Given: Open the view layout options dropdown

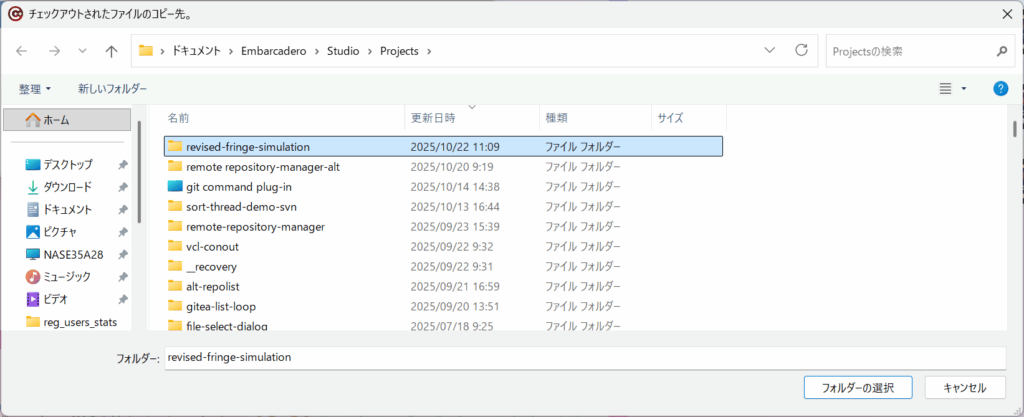Looking at the screenshot, I should click(x=964, y=89).
